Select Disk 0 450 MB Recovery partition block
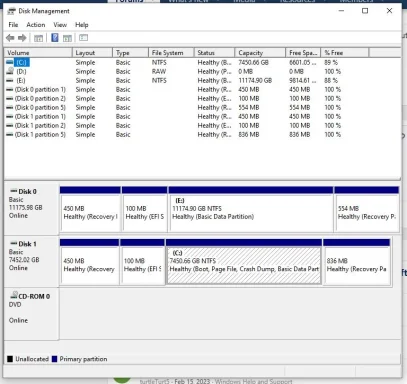 (x=90, y=209)
